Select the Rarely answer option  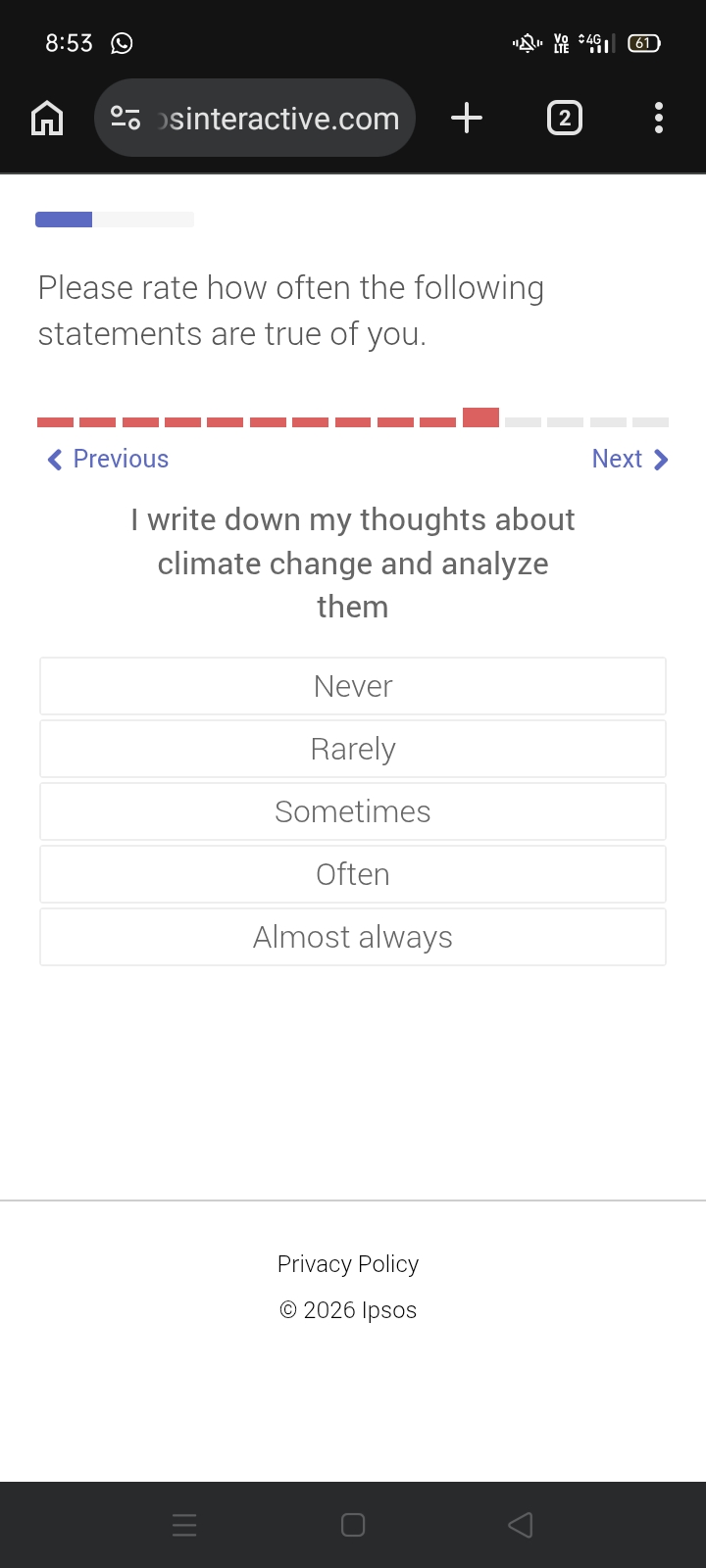[353, 749]
